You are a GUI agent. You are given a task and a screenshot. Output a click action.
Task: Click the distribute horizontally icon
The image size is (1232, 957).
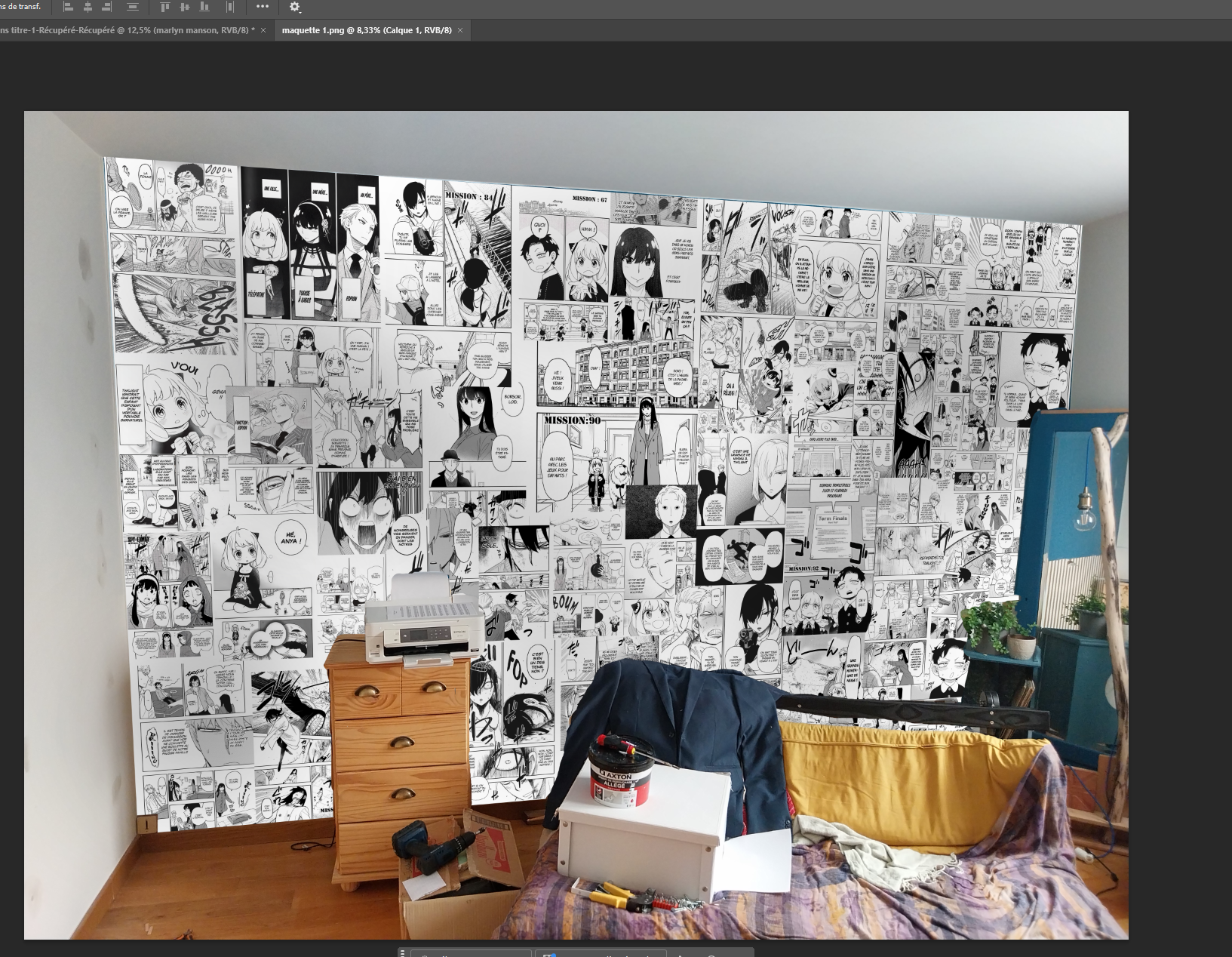click(x=230, y=7)
